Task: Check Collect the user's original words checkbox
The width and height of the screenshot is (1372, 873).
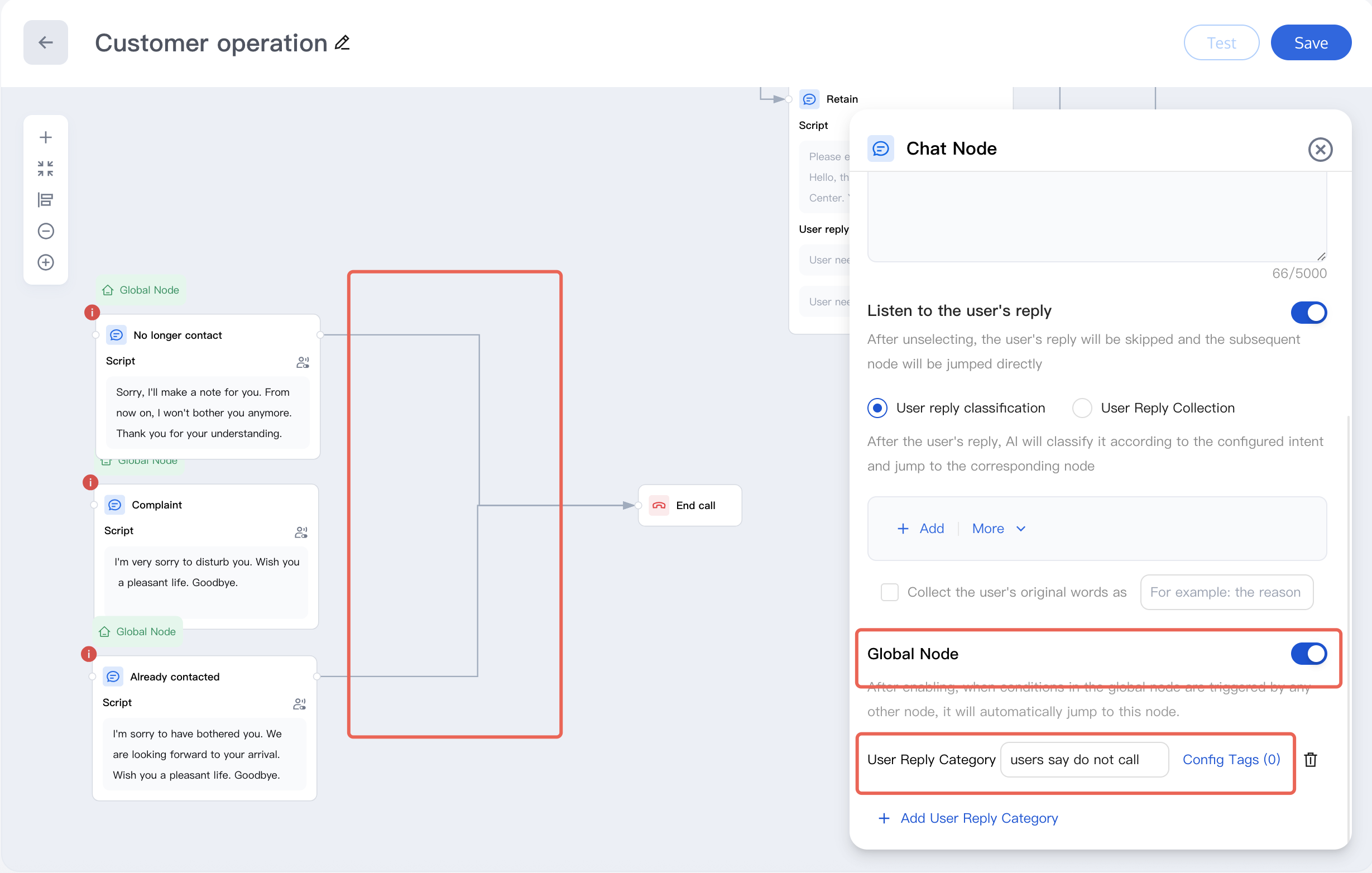Action: pyautogui.click(x=889, y=592)
